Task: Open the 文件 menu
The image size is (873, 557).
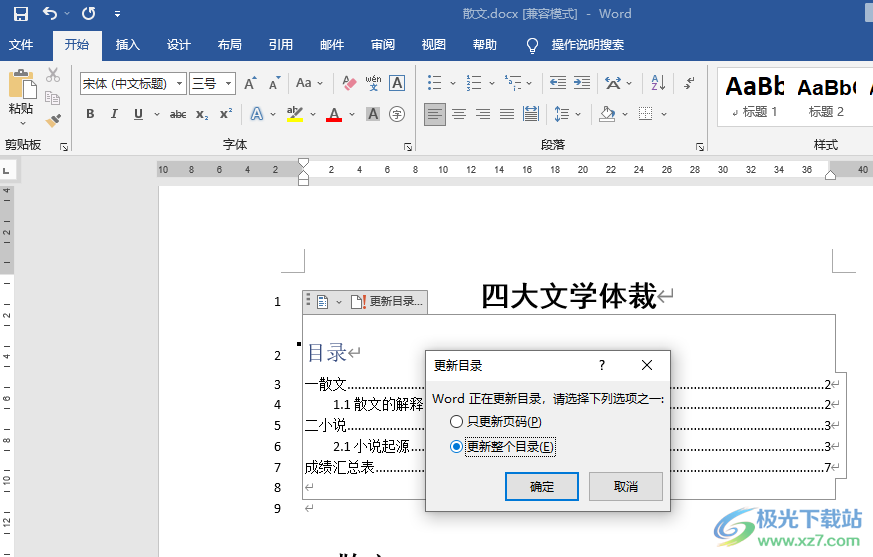Action: [x=21, y=45]
